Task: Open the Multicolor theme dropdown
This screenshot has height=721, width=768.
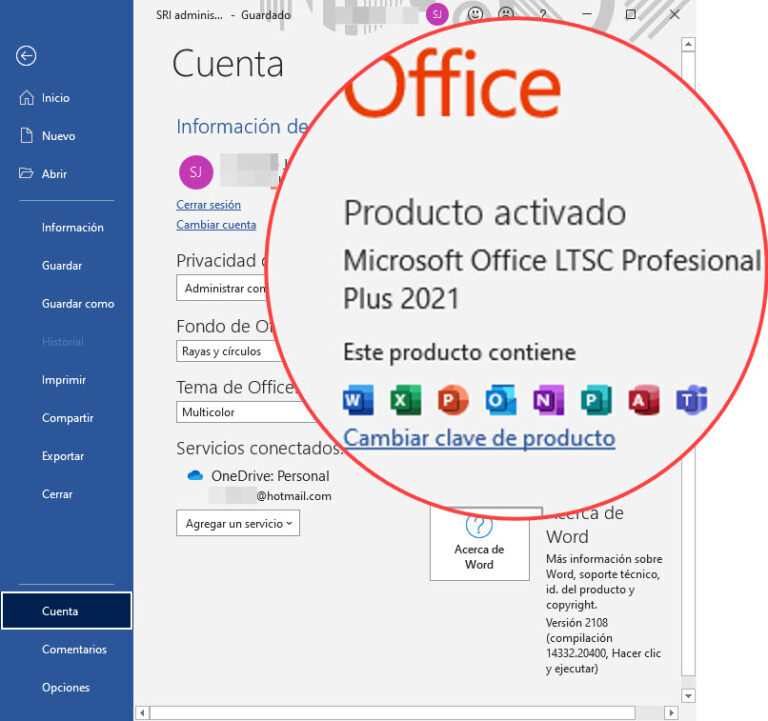Action: pos(247,412)
